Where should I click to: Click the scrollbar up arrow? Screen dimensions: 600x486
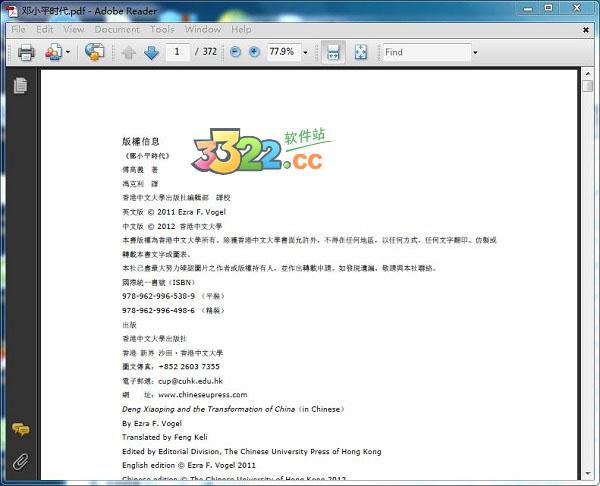point(587,73)
